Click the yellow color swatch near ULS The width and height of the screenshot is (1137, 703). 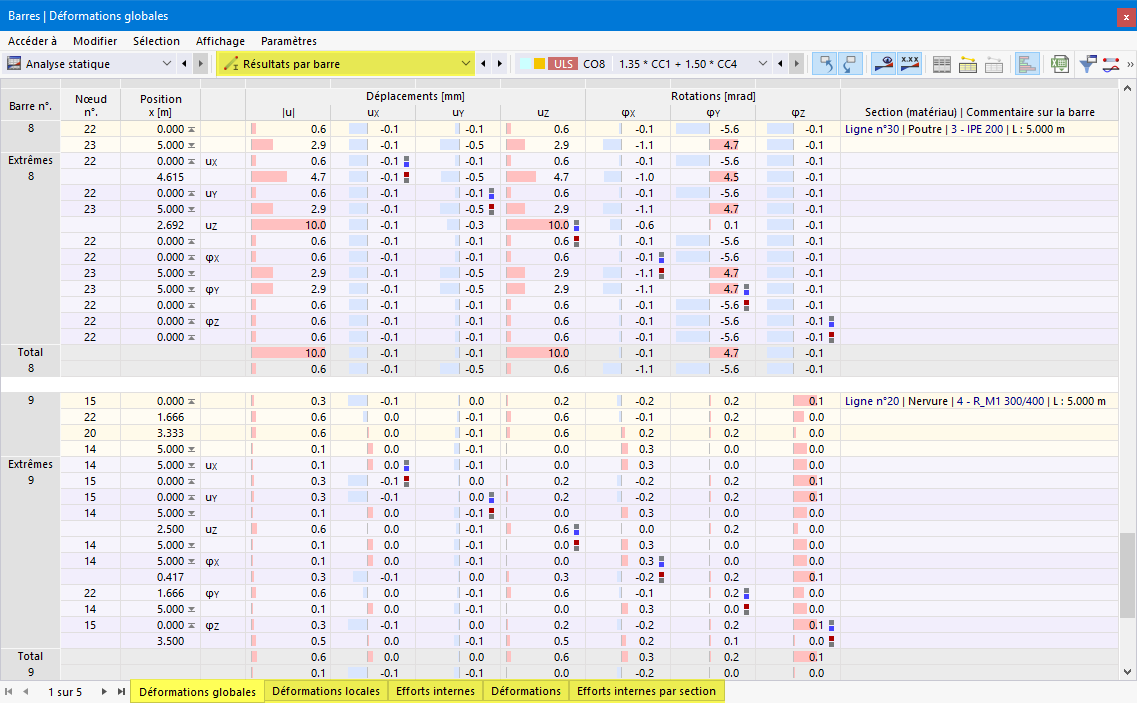pyautogui.click(x=539, y=64)
